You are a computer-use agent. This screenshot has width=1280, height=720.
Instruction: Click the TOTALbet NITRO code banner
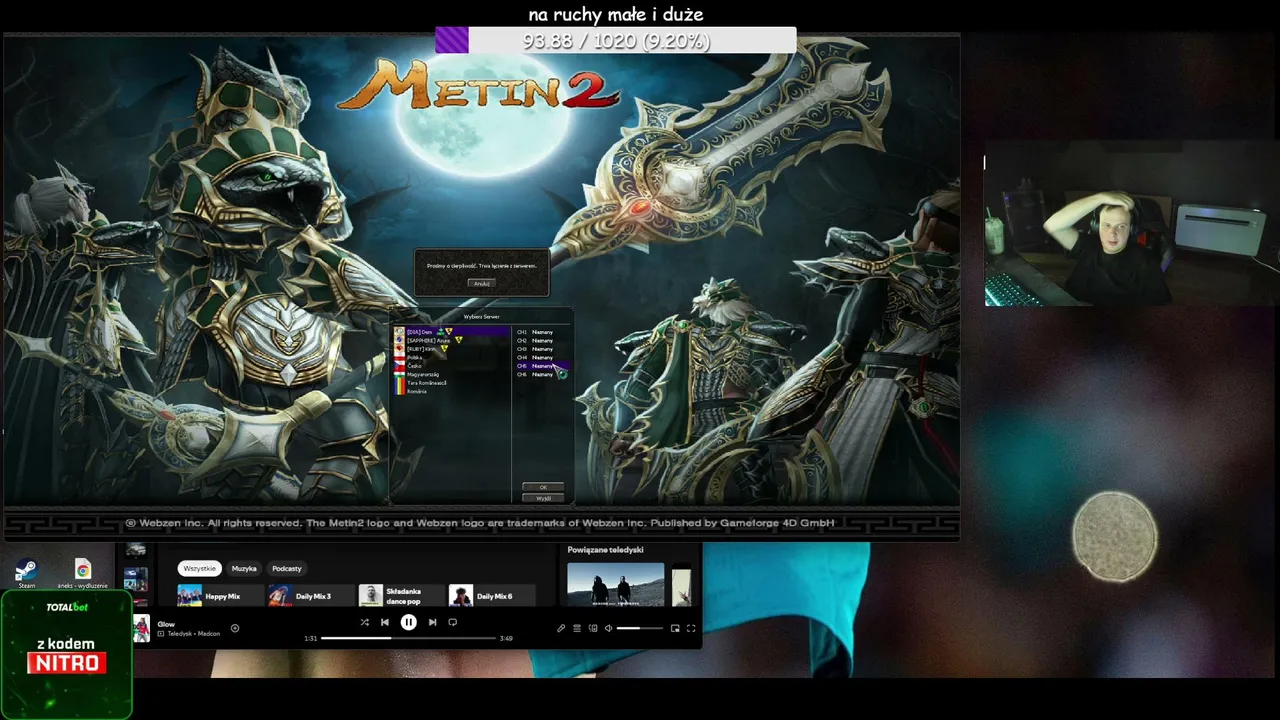(67, 654)
